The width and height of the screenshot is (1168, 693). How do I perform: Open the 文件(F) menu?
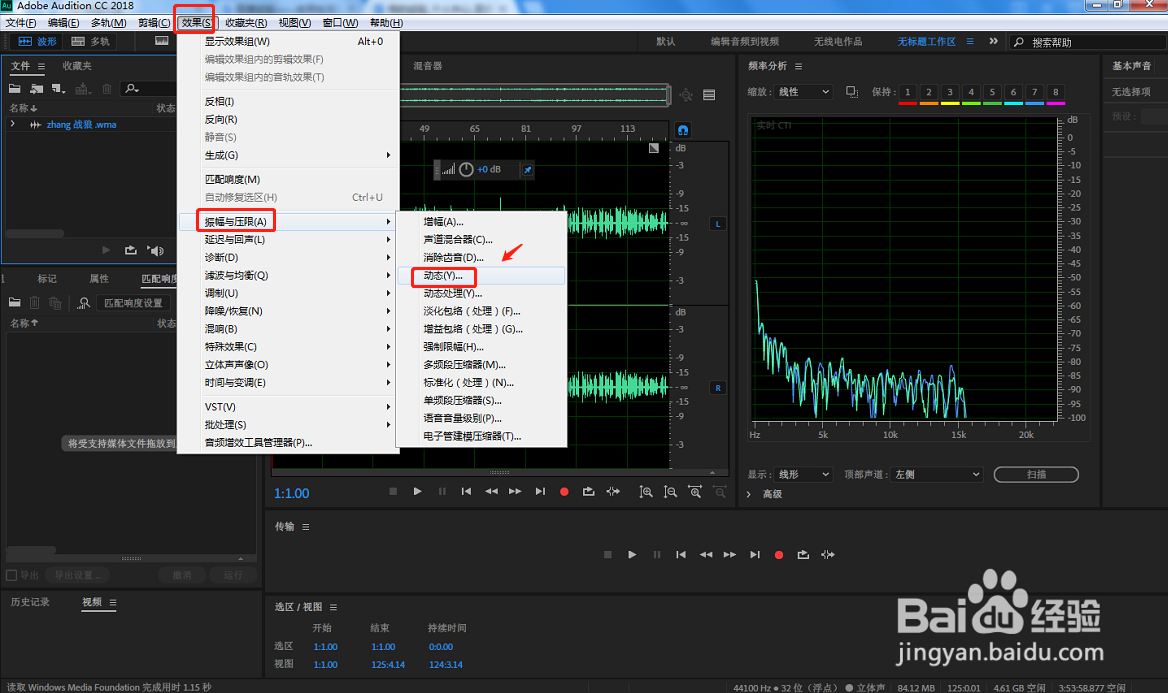tap(21, 23)
